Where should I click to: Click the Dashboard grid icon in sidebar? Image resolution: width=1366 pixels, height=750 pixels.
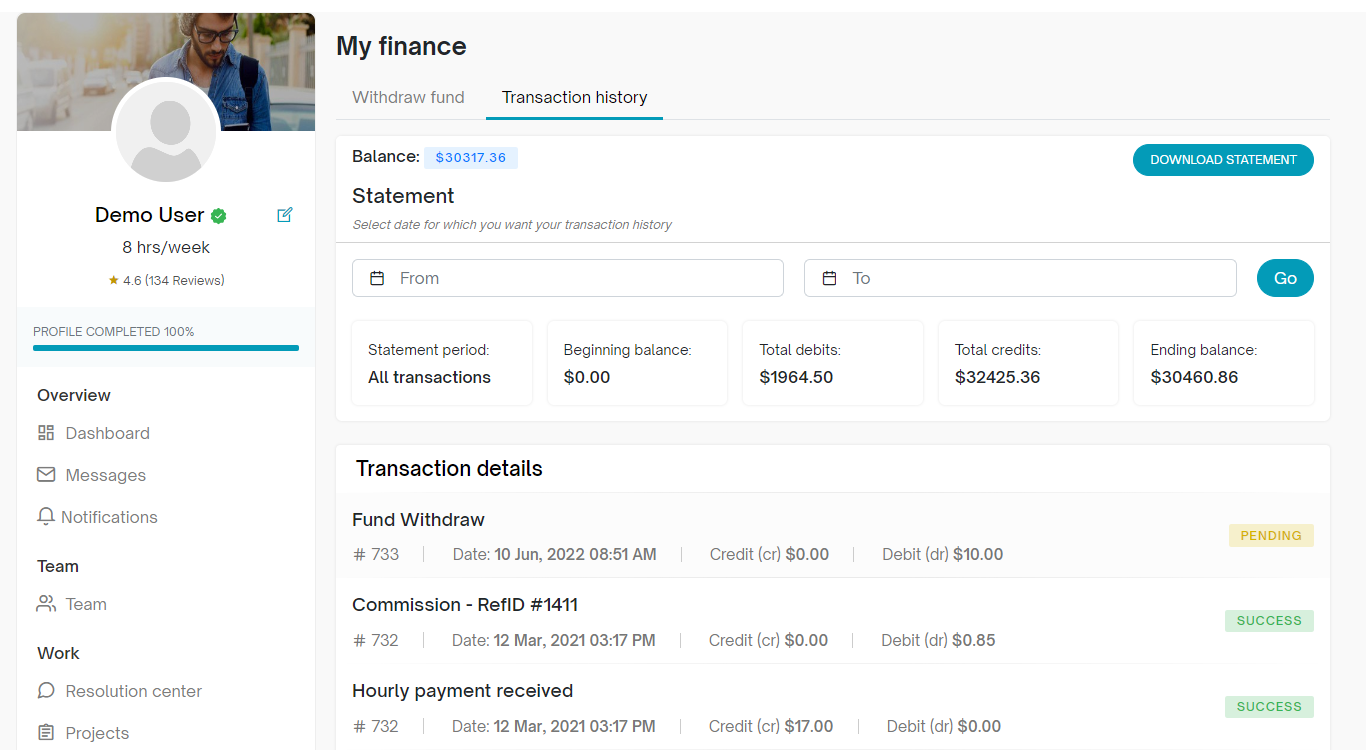[x=46, y=433]
